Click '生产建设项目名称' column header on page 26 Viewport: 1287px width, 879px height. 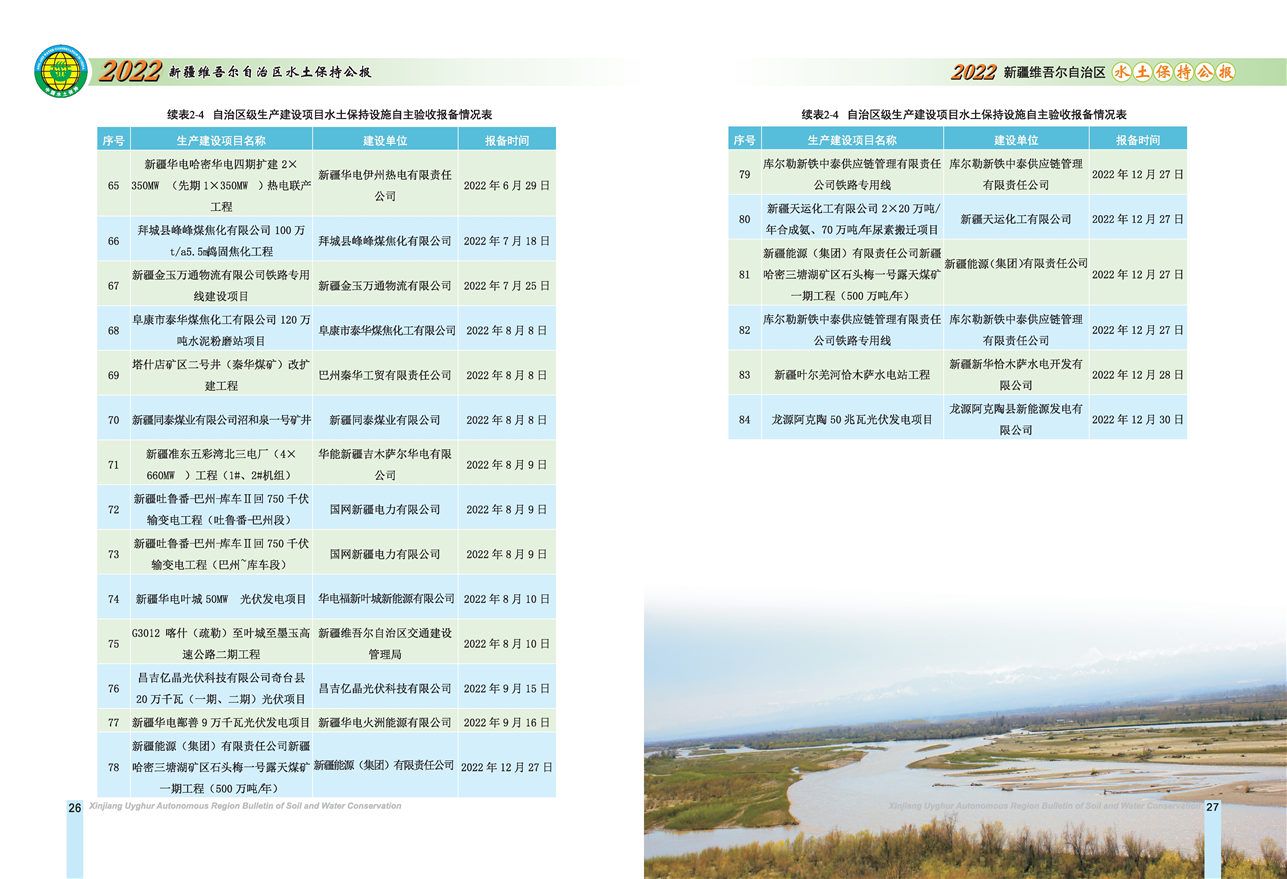221,141
